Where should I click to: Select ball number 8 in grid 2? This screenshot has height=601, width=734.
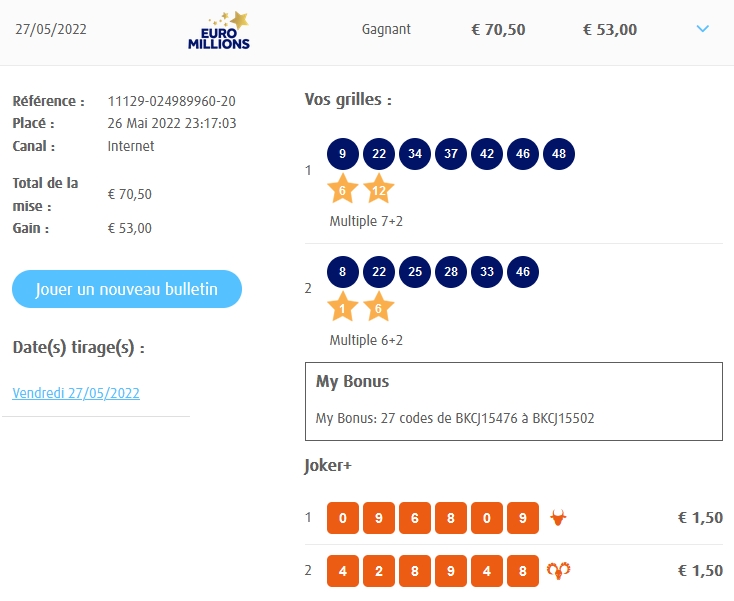[343, 273]
